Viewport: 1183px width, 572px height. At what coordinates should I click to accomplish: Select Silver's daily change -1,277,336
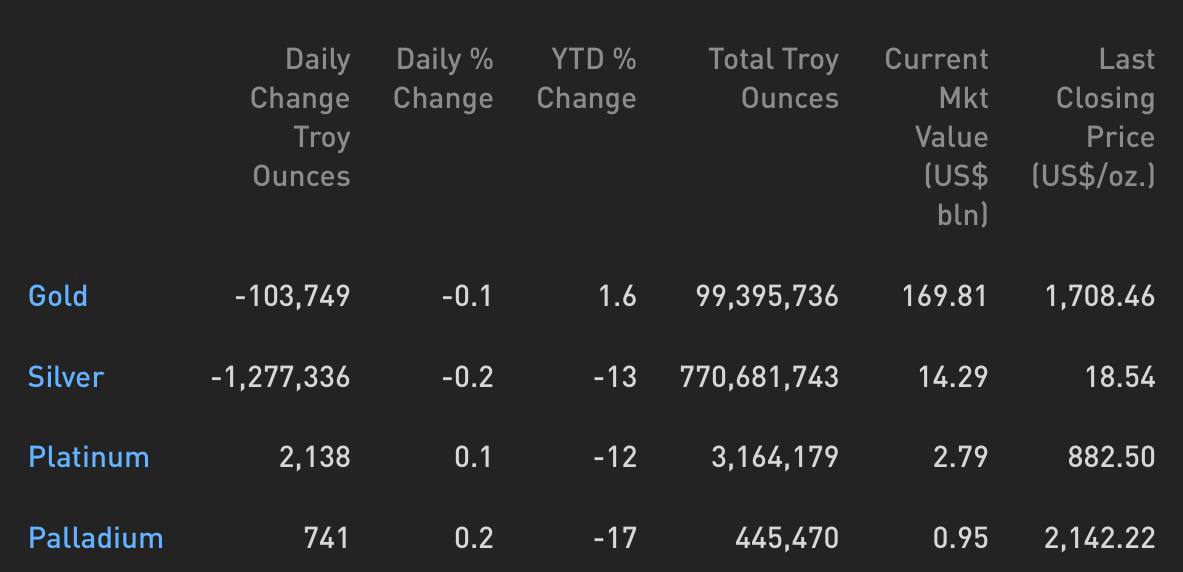[x=281, y=377]
